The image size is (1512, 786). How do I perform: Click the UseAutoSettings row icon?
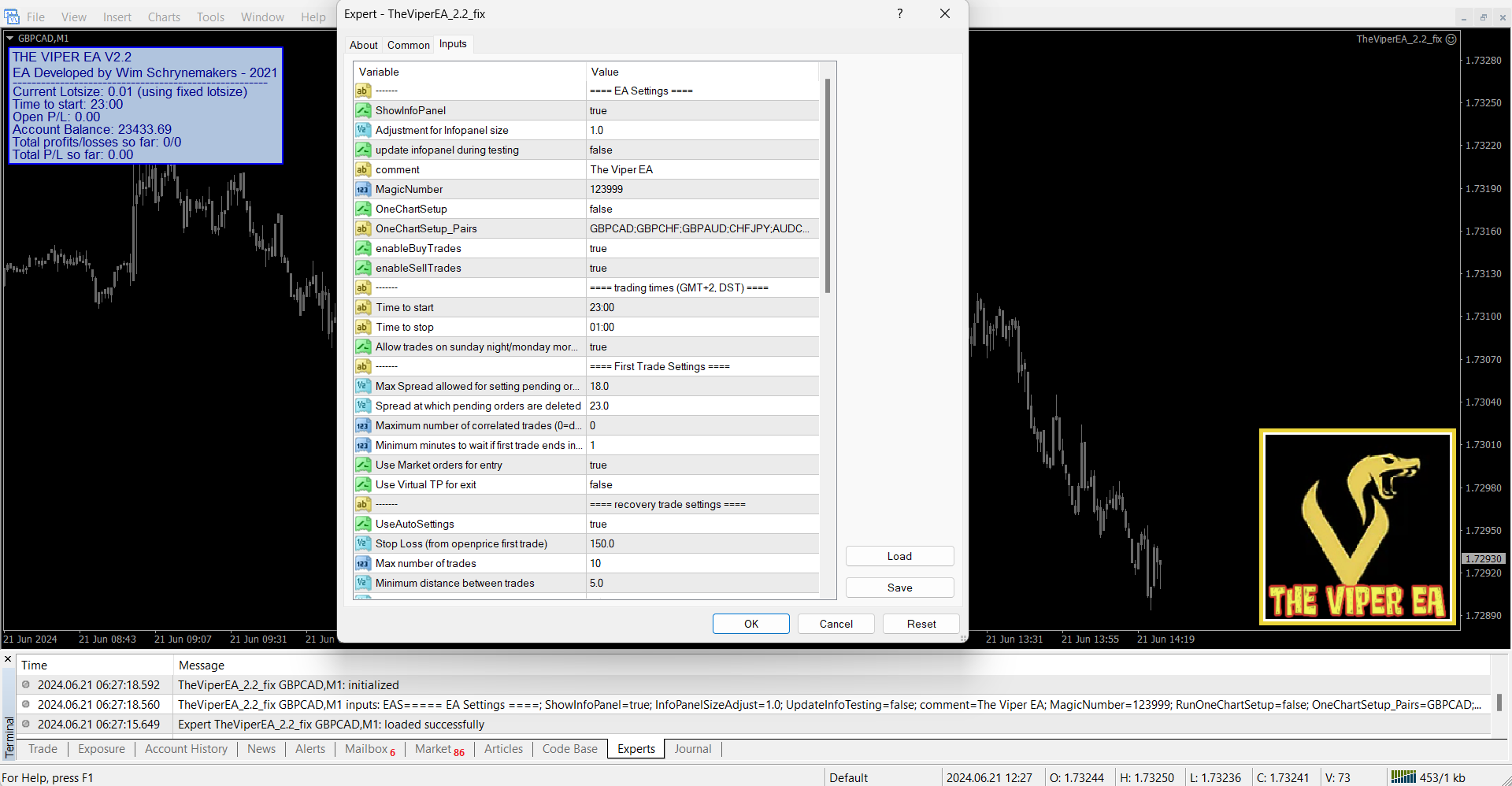[362, 524]
